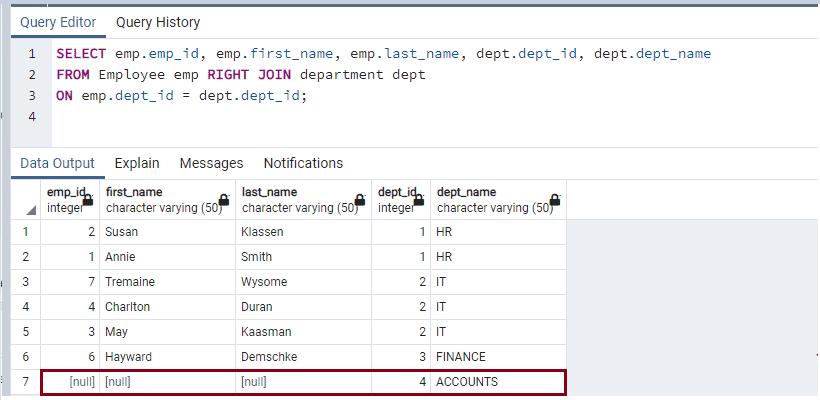The image size is (820, 400).
Task: Click lock icon on dept_id column
Action: pyautogui.click(x=418, y=201)
